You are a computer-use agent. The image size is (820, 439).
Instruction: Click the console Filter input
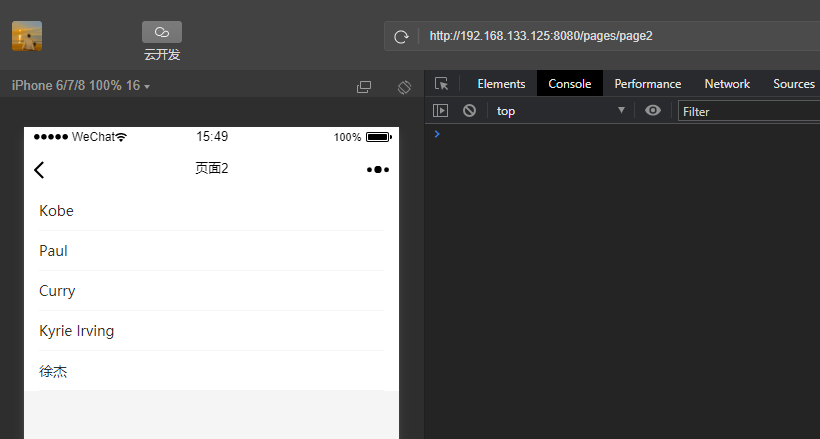(x=749, y=111)
